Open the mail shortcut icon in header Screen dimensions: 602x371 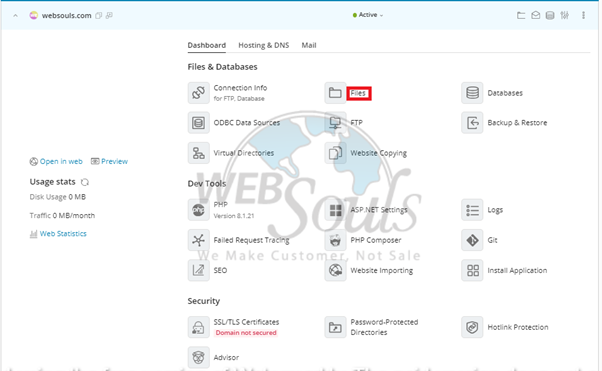click(536, 15)
